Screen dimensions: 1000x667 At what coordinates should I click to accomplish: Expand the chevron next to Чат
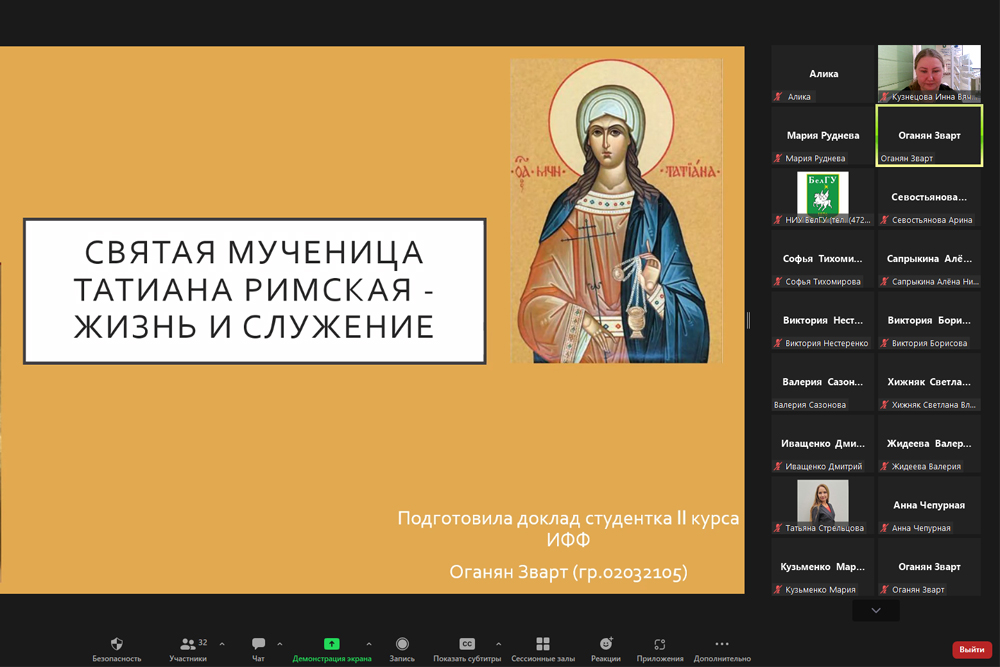[280, 644]
